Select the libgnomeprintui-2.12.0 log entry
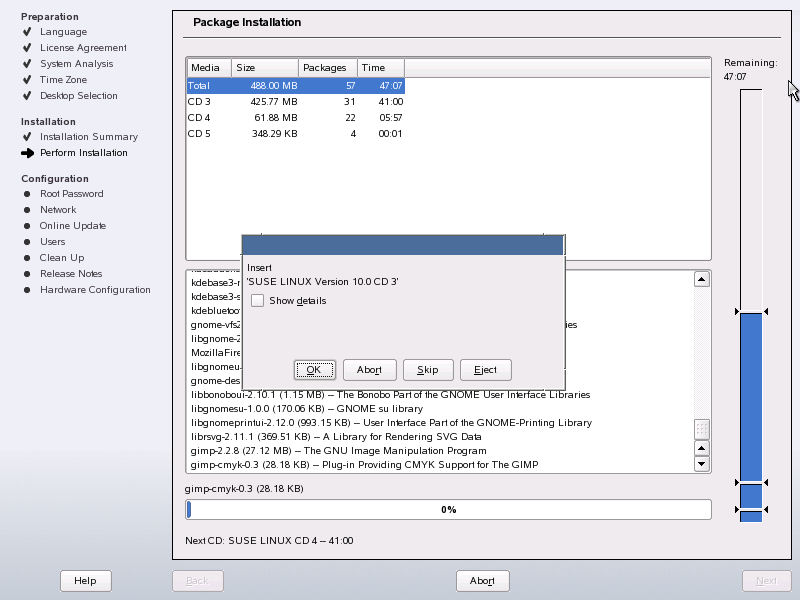The image size is (800, 600). click(x=391, y=423)
